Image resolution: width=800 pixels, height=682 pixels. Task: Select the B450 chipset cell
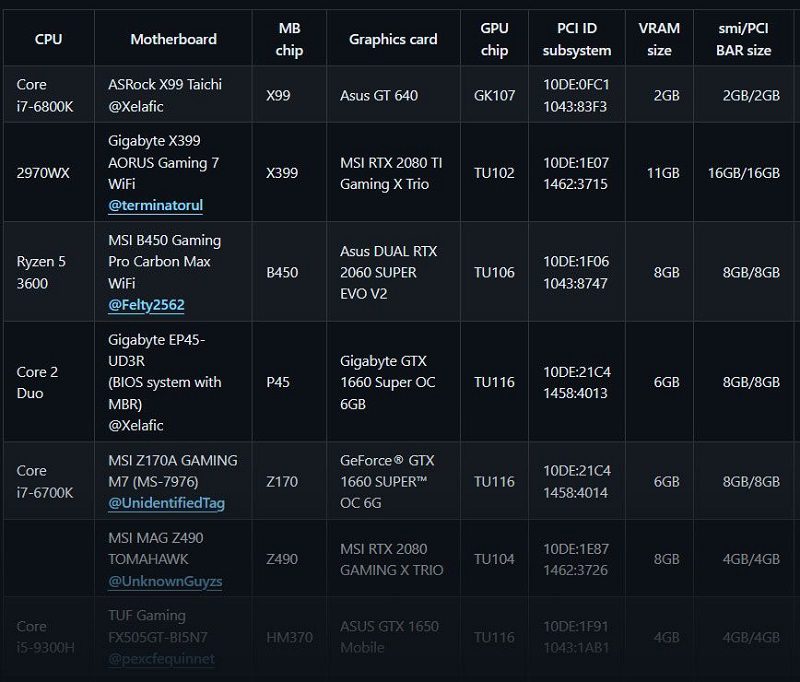tap(289, 272)
